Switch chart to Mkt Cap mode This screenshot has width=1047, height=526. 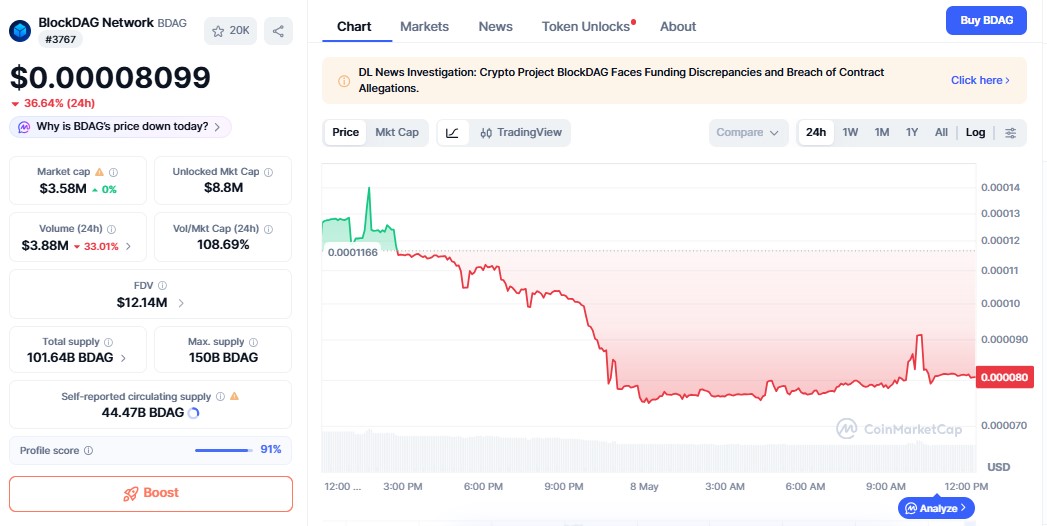397,132
